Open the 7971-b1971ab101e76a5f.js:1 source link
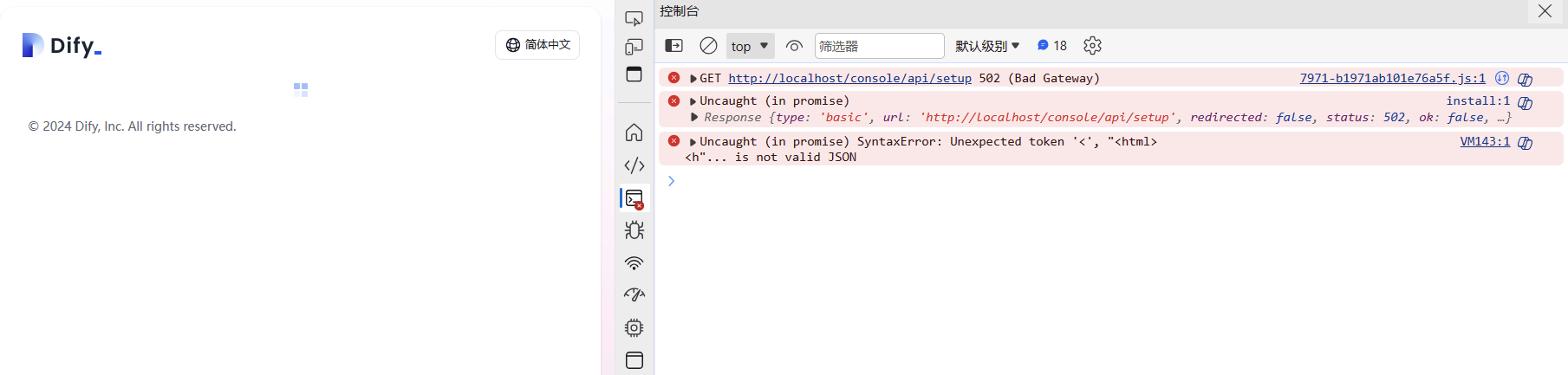This screenshot has height=375, width=1568. point(1392,79)
